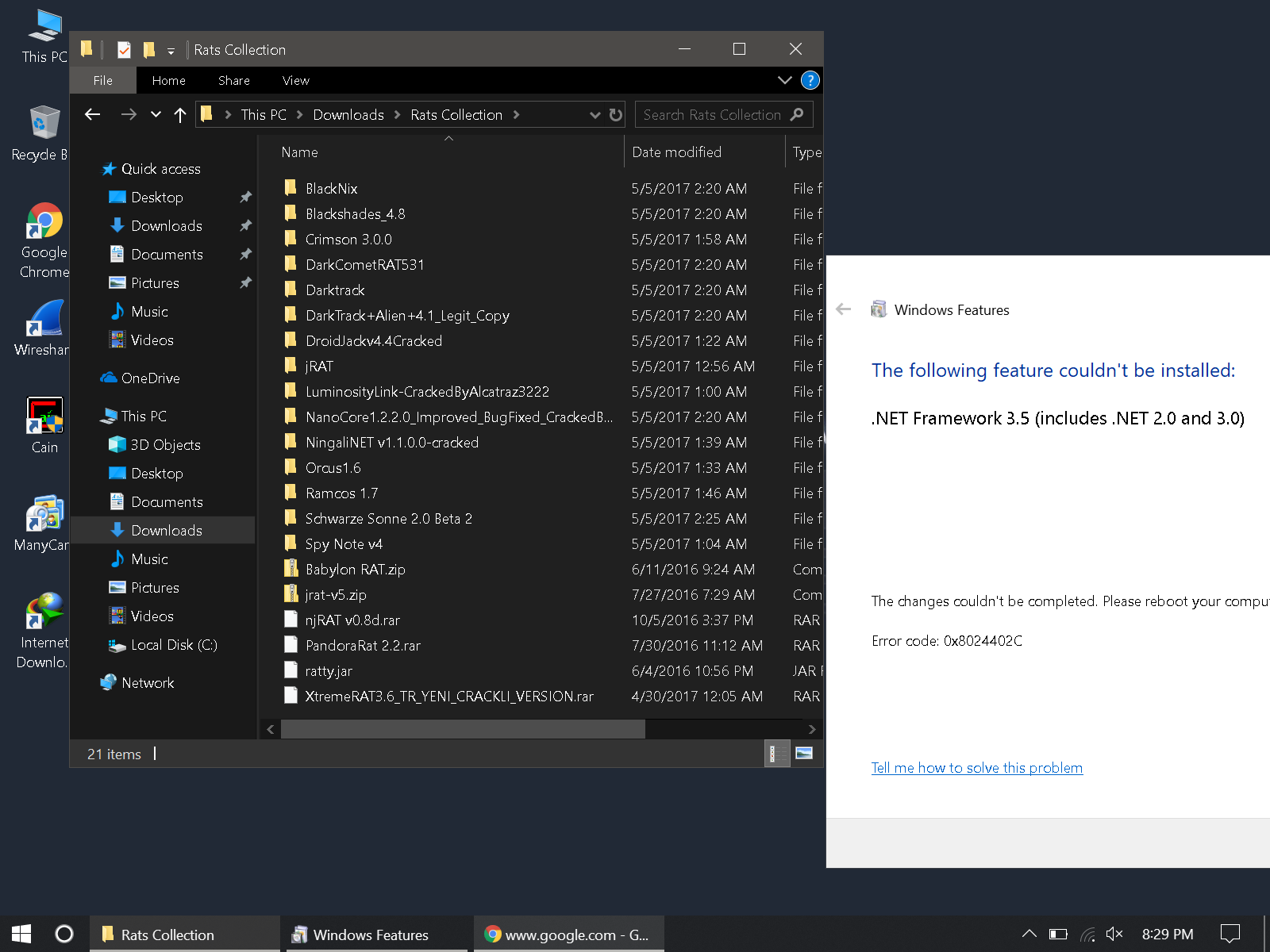Click the muted volume icon in tray
1270x952 pixels.
click(x=1114, y=935)
